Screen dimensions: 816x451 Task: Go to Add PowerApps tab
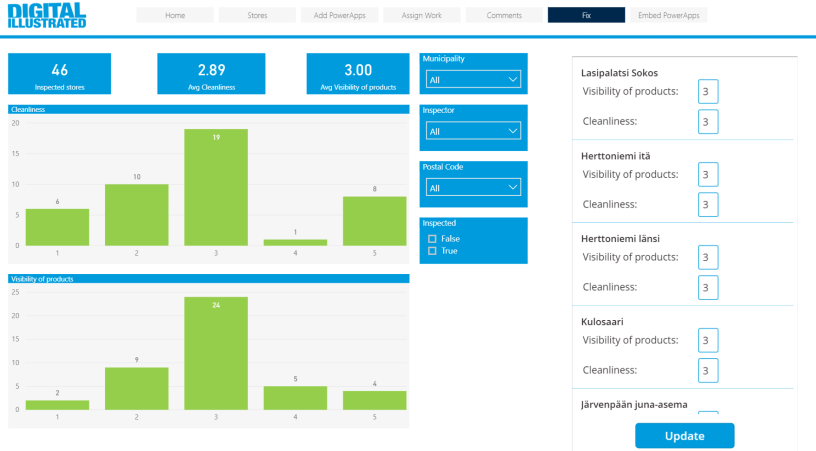tap(339, 15)
